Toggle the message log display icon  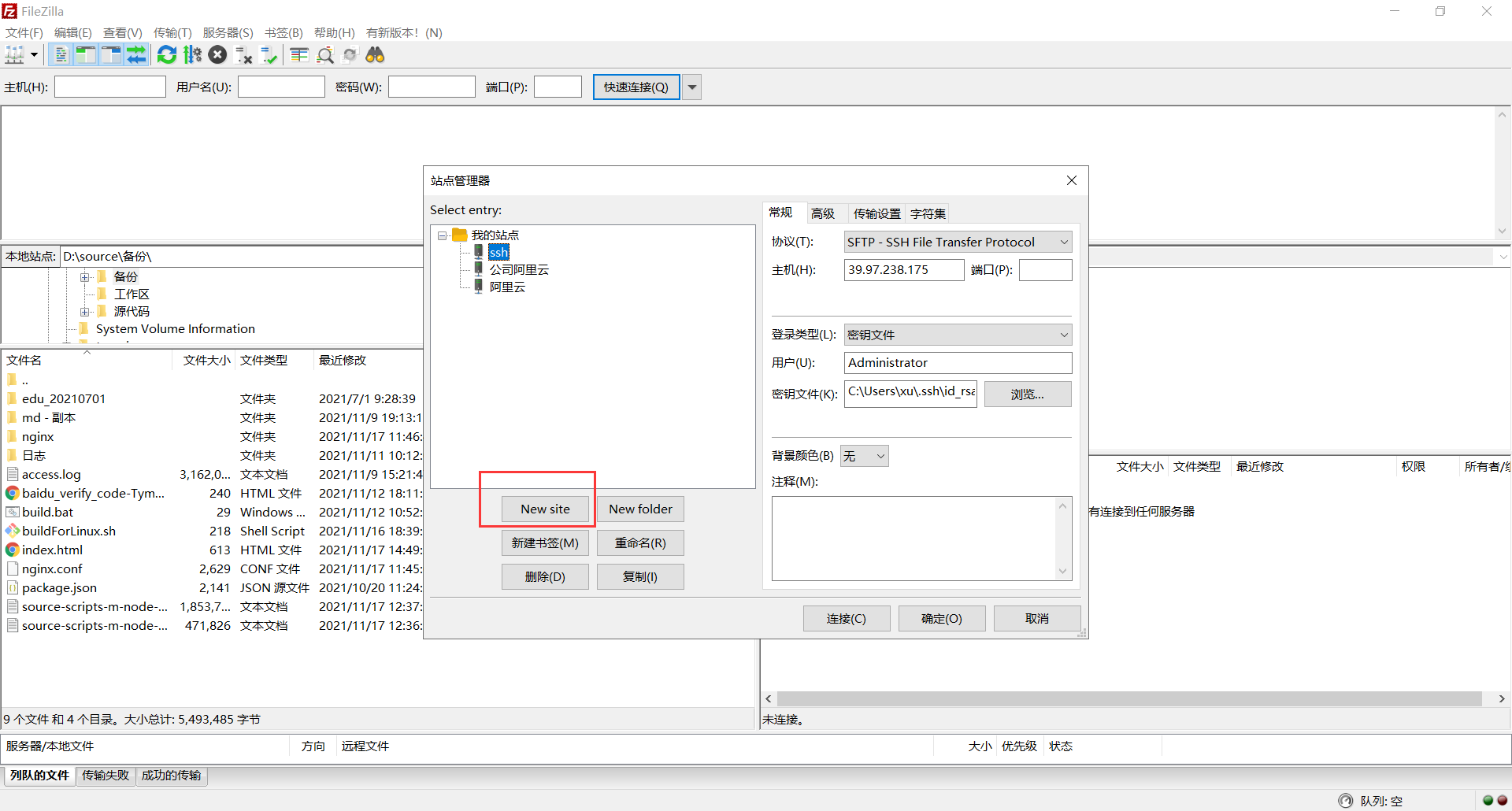[x=60, y=55]
